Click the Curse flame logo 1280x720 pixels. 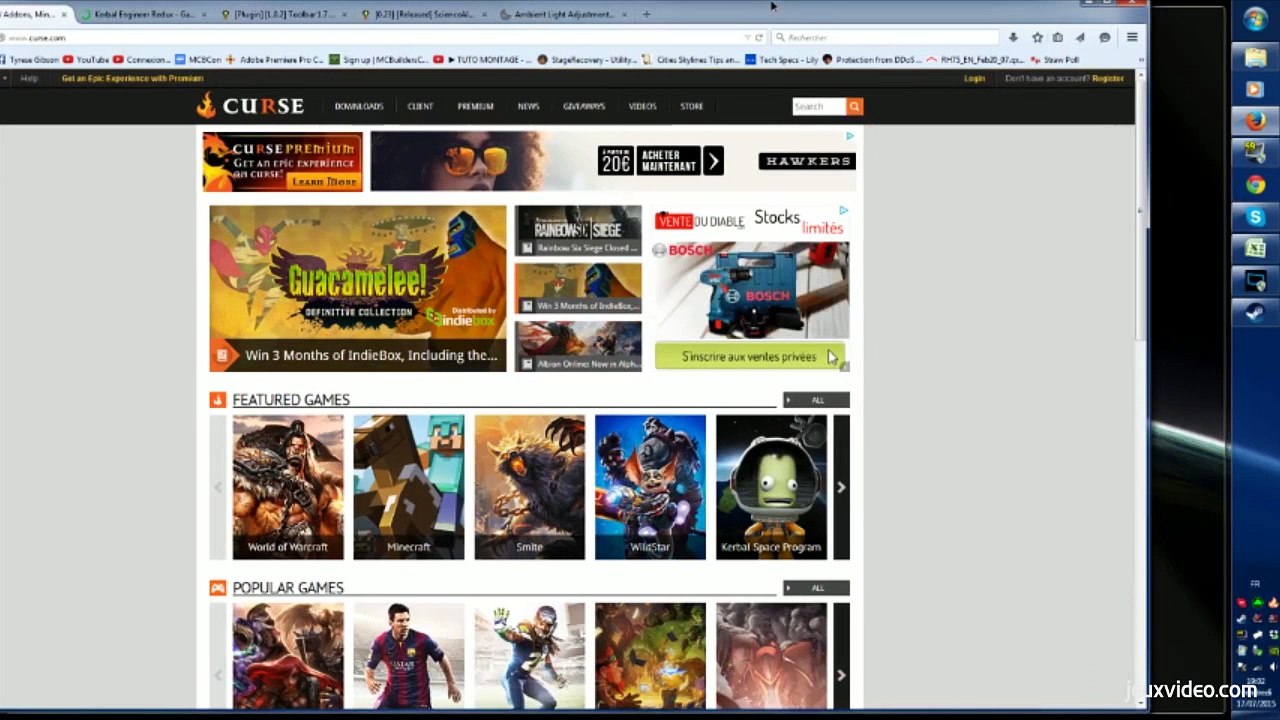coord(206,105)
